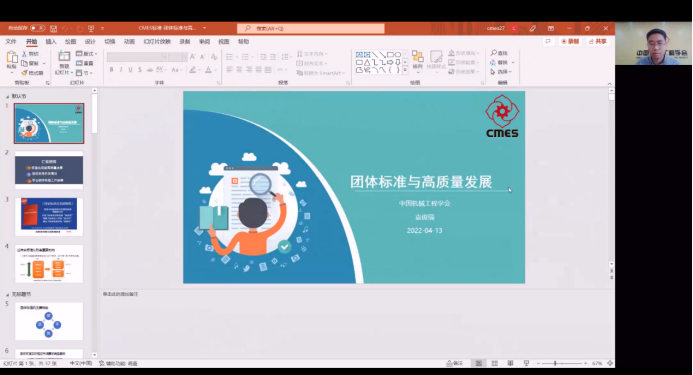Click the Save icon in title bar
This screenshot has width=693, height=375.
[53, 28]
